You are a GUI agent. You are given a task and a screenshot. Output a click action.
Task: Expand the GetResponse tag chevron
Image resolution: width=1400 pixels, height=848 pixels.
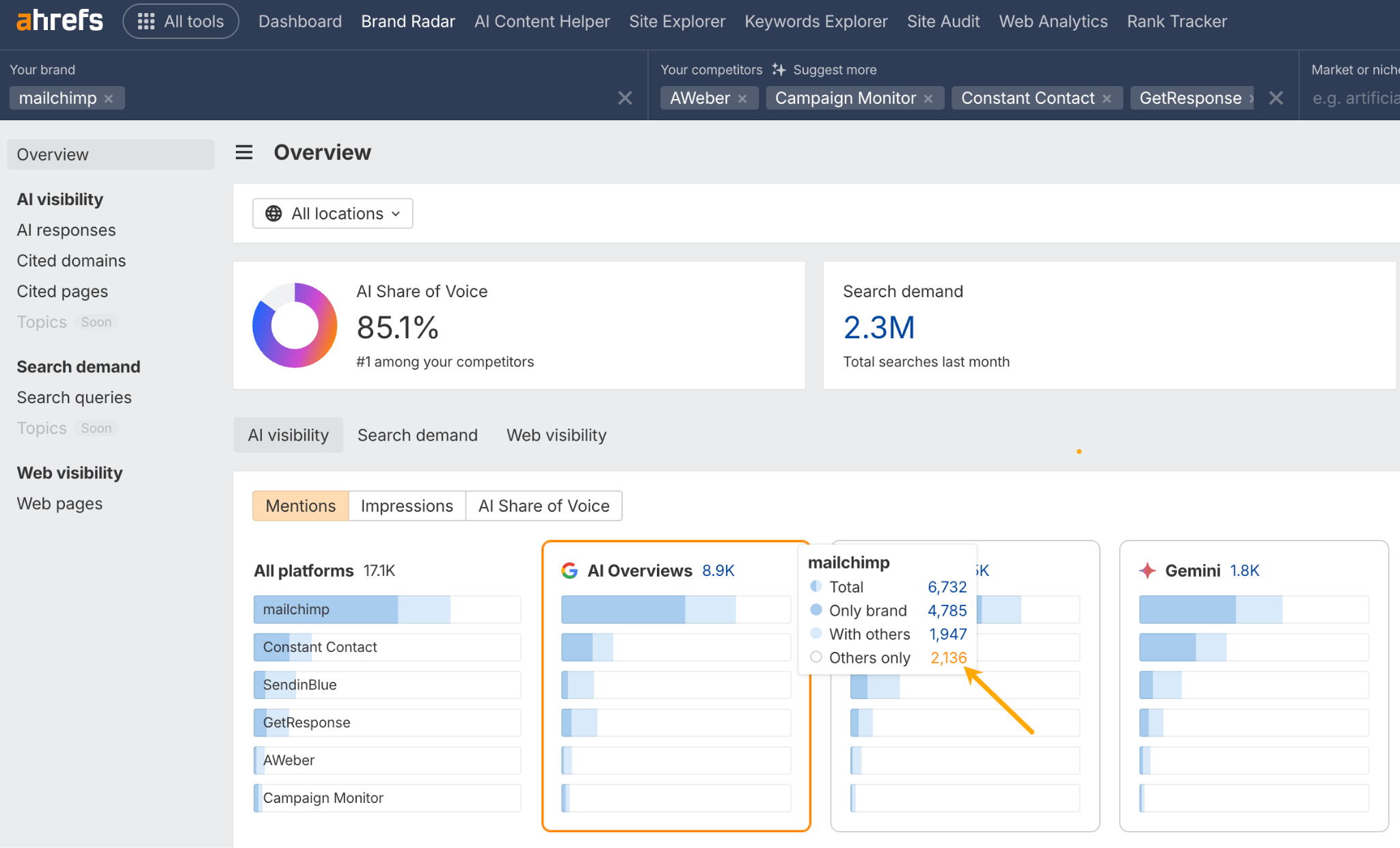1251,98
